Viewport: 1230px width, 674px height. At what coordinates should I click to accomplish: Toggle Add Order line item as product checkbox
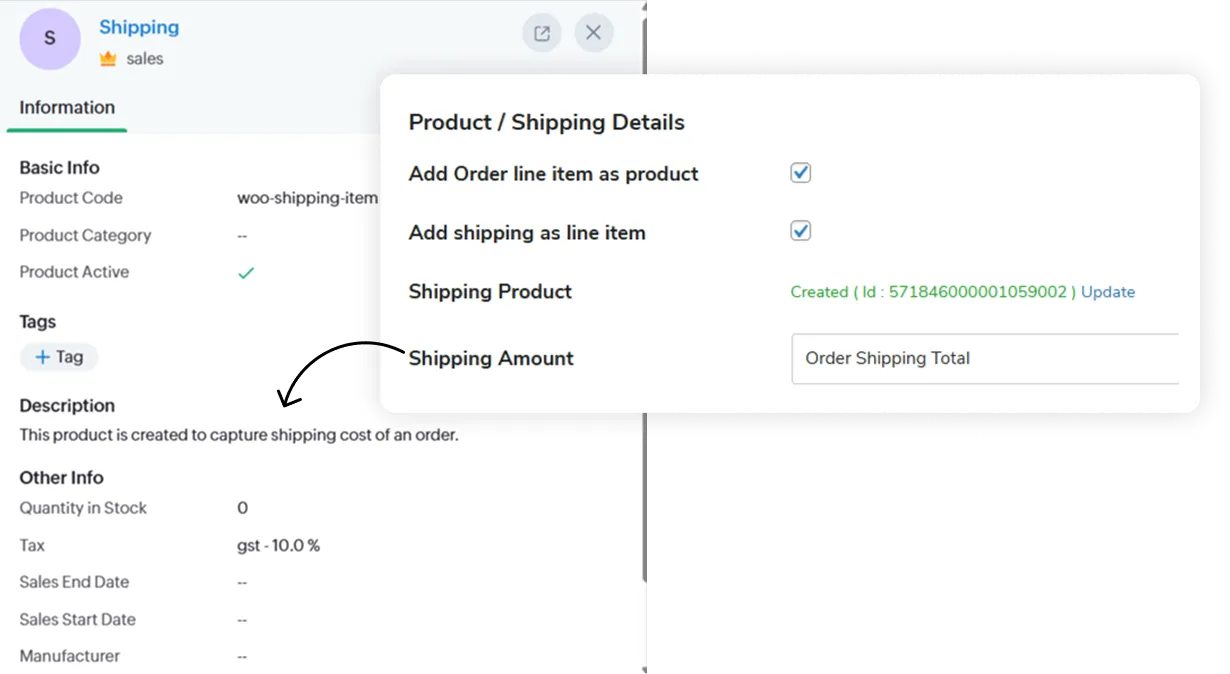800,173
